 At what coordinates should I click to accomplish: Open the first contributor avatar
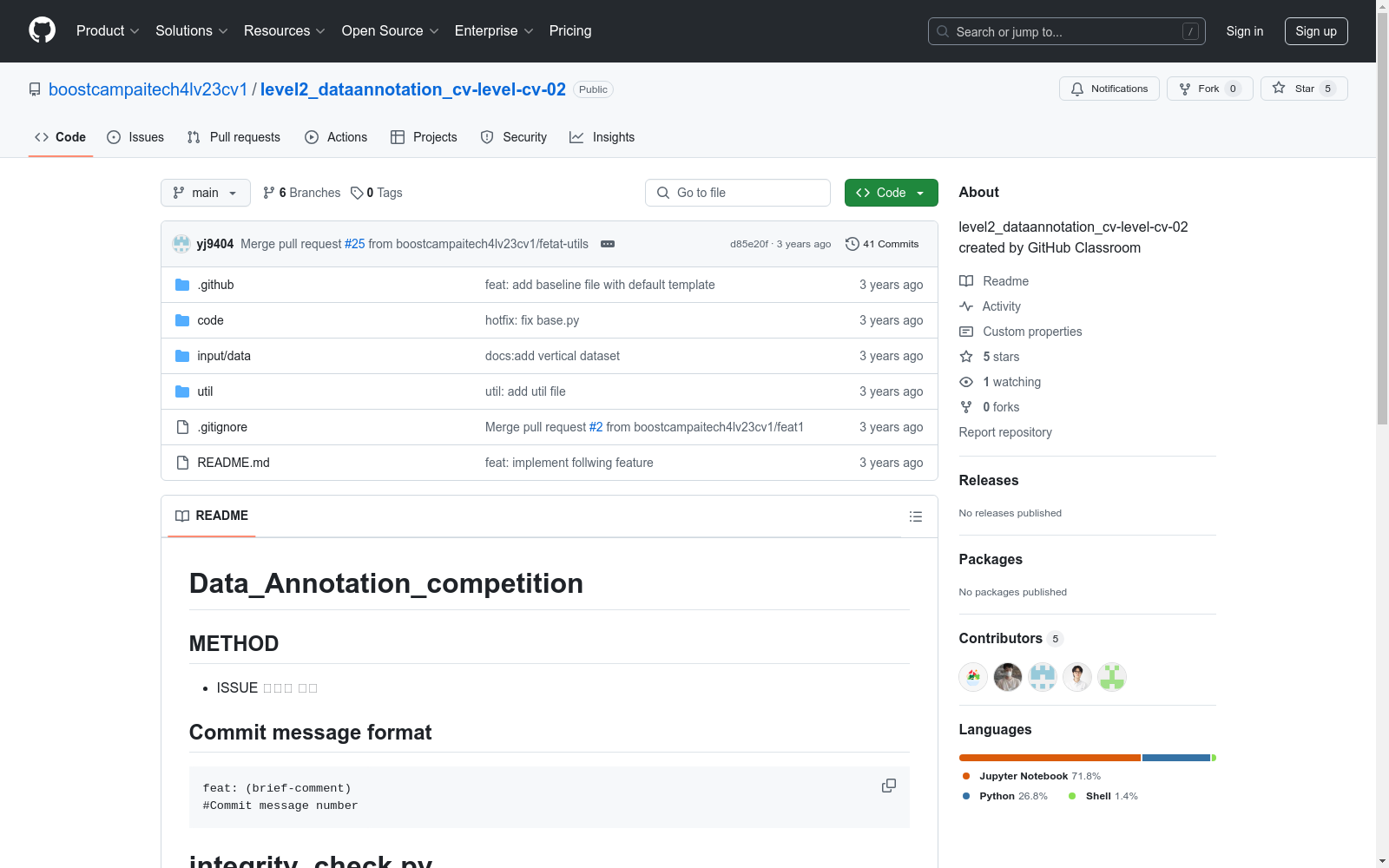point(973,677)
